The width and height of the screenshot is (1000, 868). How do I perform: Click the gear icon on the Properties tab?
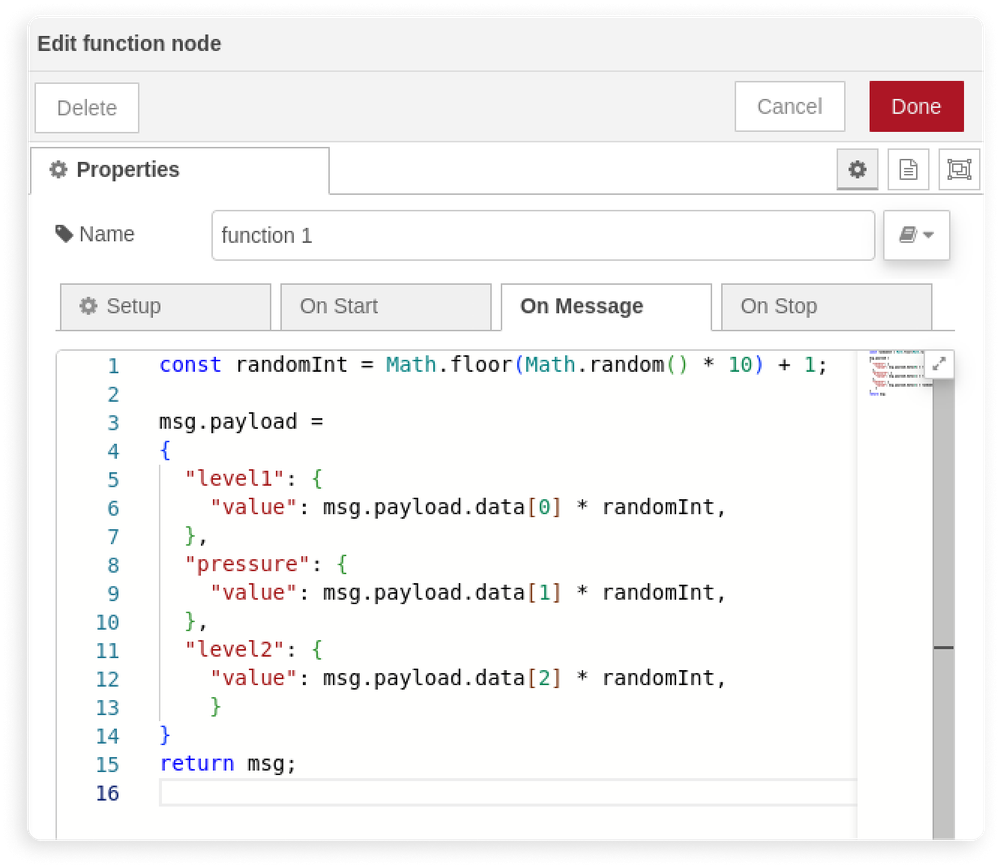coord(58,169)
